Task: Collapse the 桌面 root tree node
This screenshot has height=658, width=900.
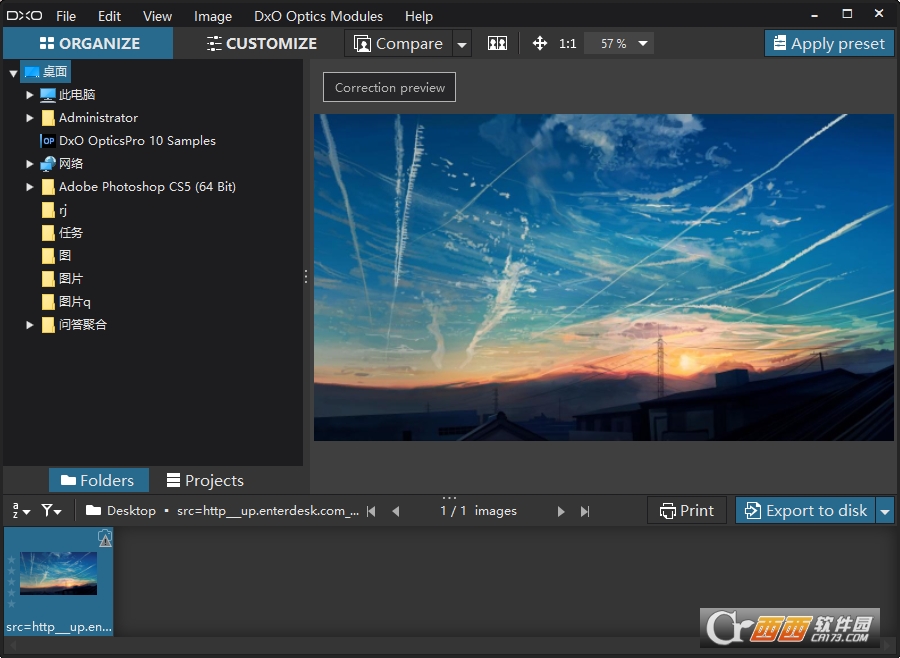Action: [13, 73]
